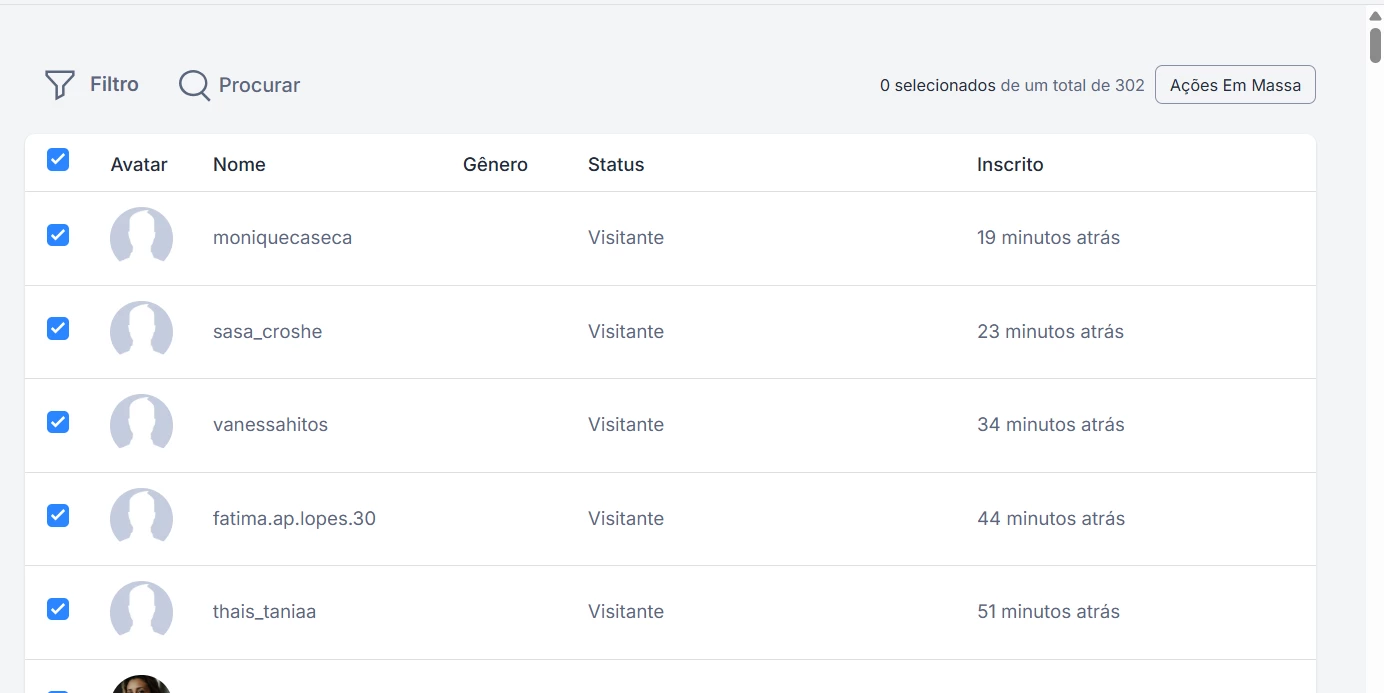This screenshot has height=693, width=1384.
Task: Click the Status column header
Action: tap(616, 165)
